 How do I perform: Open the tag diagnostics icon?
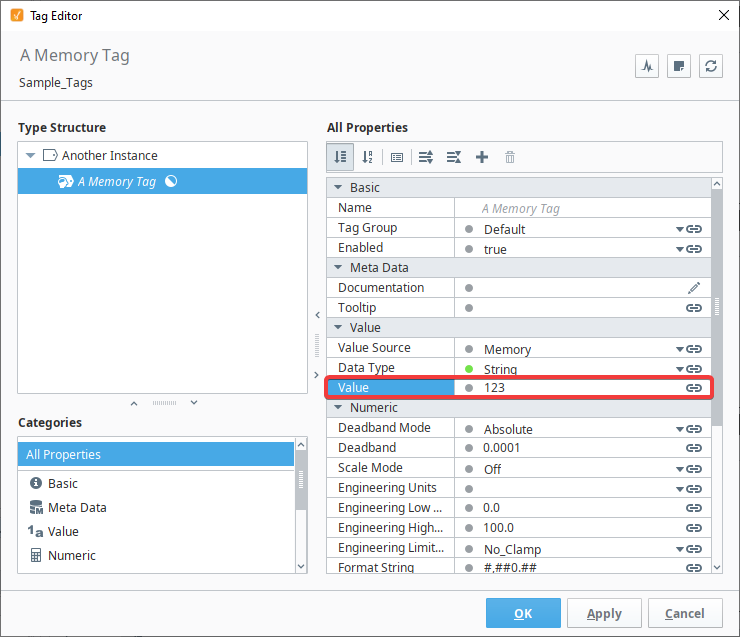tap(647, 66)
